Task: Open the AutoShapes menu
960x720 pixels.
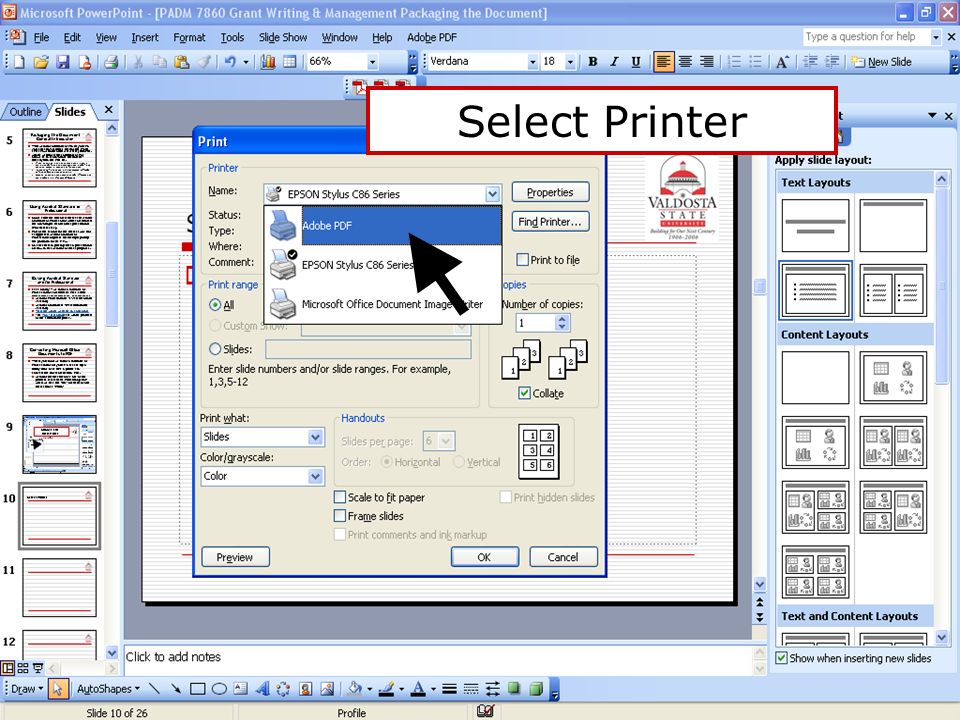Action: 108,689
